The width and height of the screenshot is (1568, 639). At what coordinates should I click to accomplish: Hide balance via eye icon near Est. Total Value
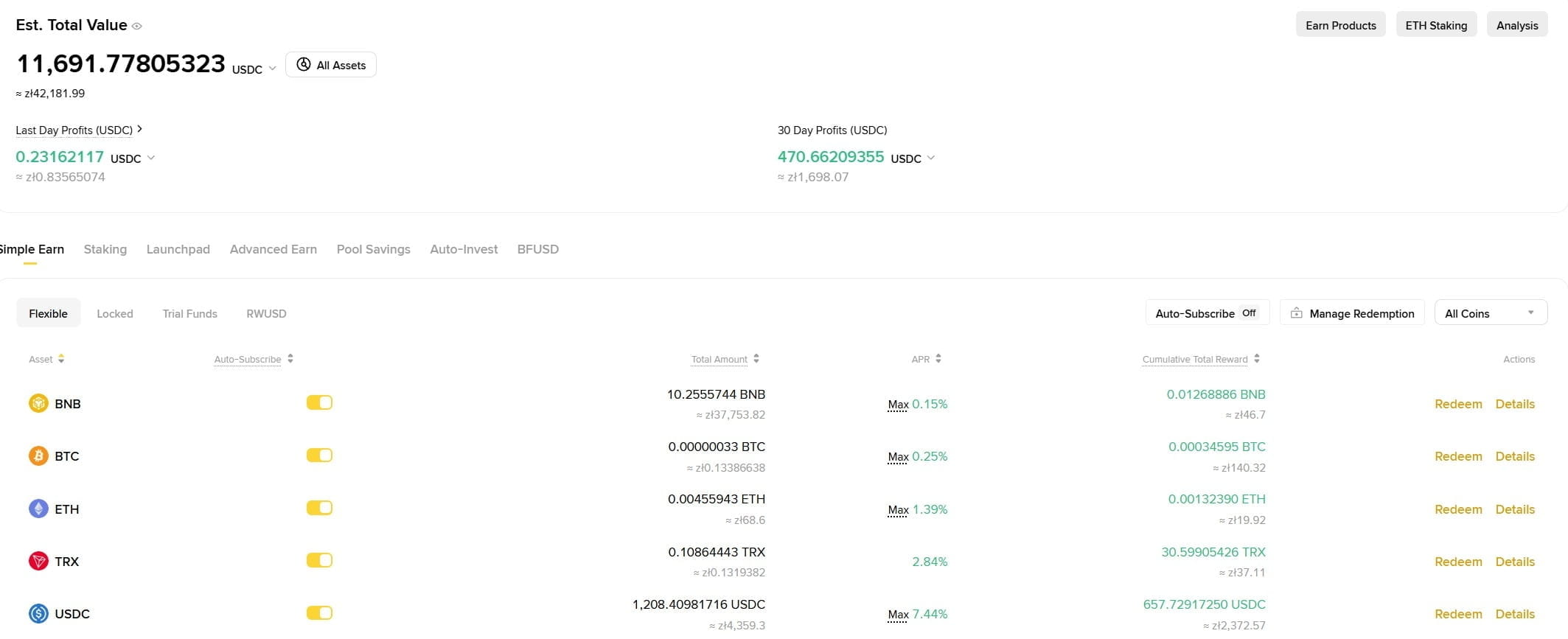click(136, 26)
